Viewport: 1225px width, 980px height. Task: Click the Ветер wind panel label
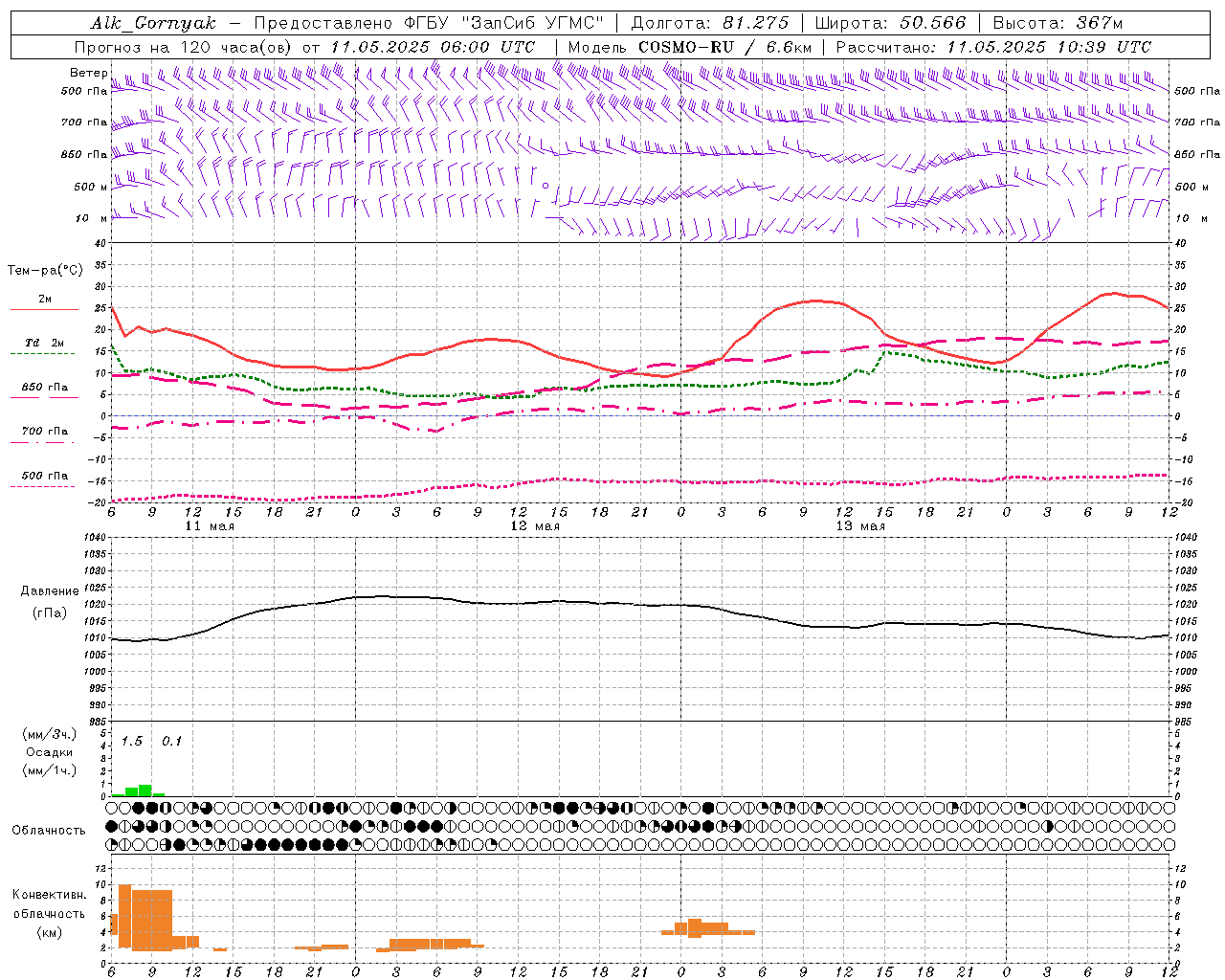[88, 73]
